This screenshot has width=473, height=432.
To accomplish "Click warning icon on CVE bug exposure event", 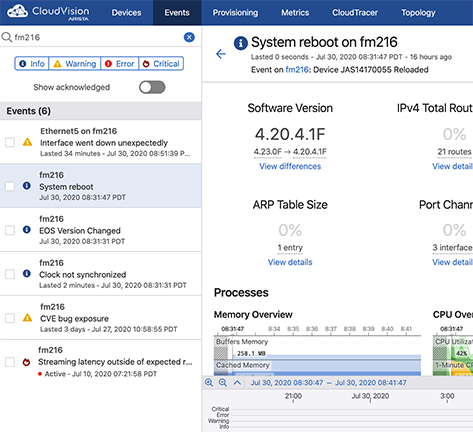I will [27, 318].
